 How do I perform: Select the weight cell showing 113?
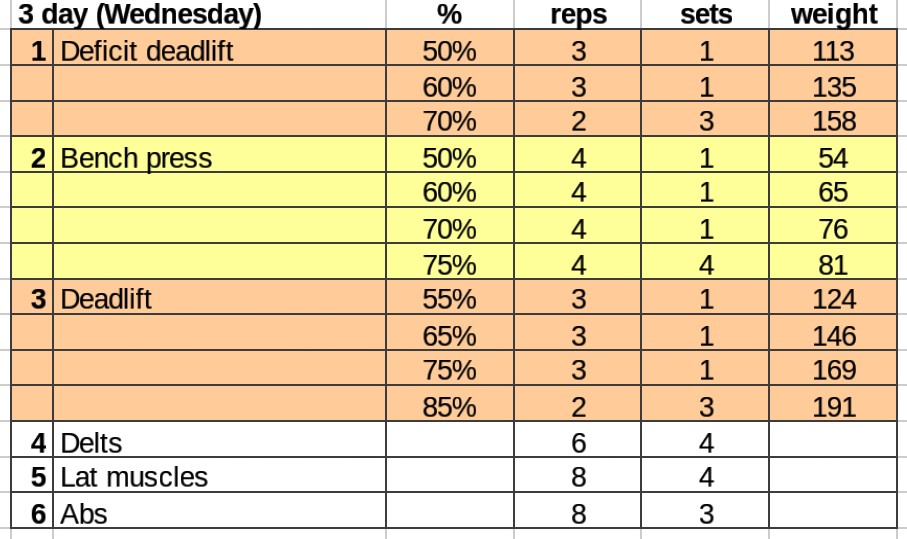point(833,52)
